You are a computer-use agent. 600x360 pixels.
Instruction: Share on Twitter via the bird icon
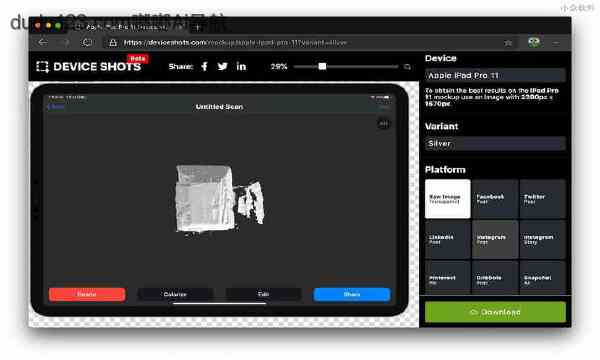(x=222, y=67)
